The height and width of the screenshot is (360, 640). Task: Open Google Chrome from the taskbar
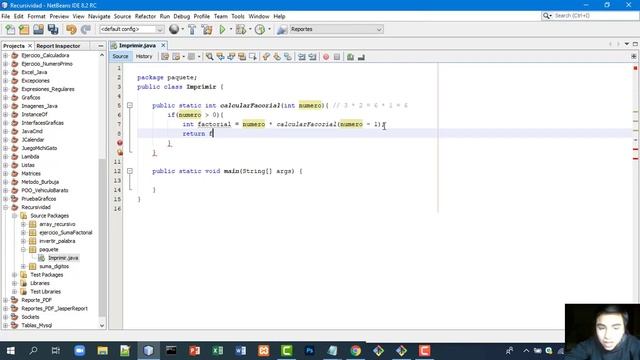click(x=355, y=351)
